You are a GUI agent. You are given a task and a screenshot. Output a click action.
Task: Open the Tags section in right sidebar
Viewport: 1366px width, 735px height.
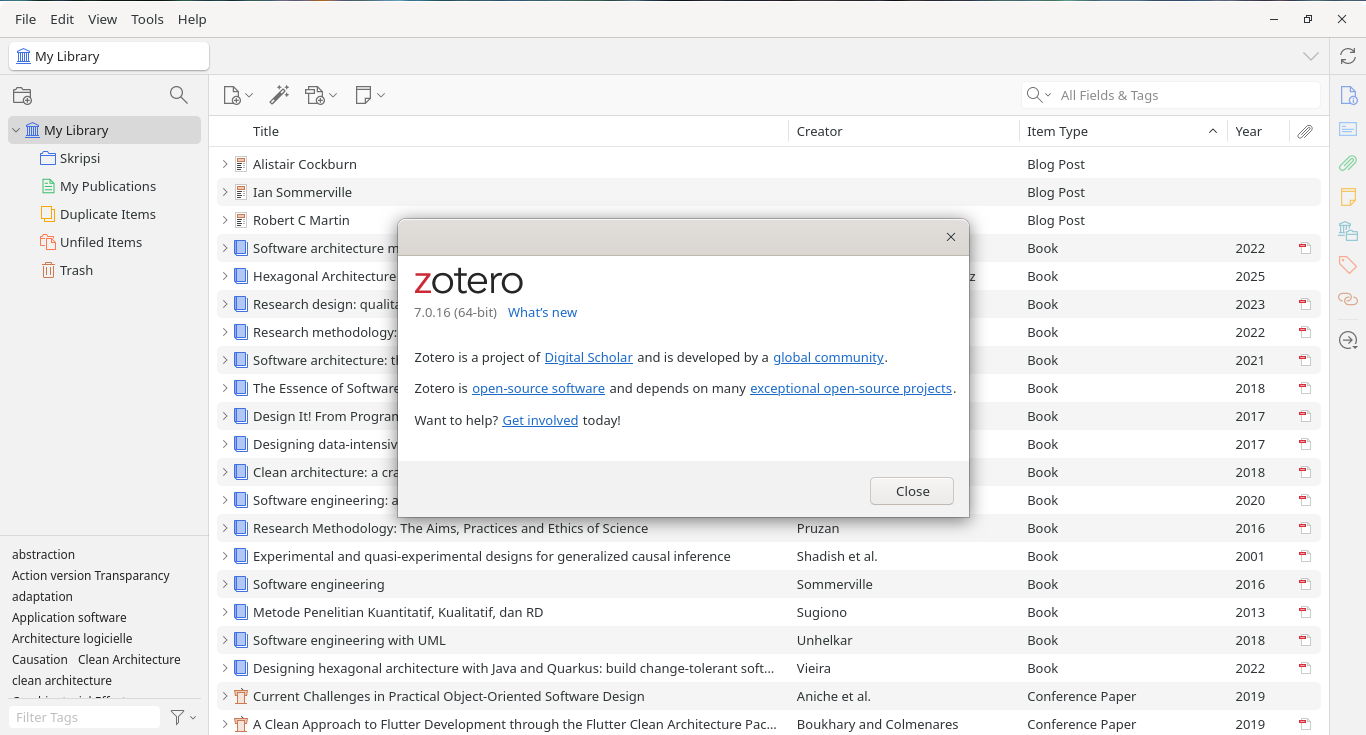tap(1348, 265)
